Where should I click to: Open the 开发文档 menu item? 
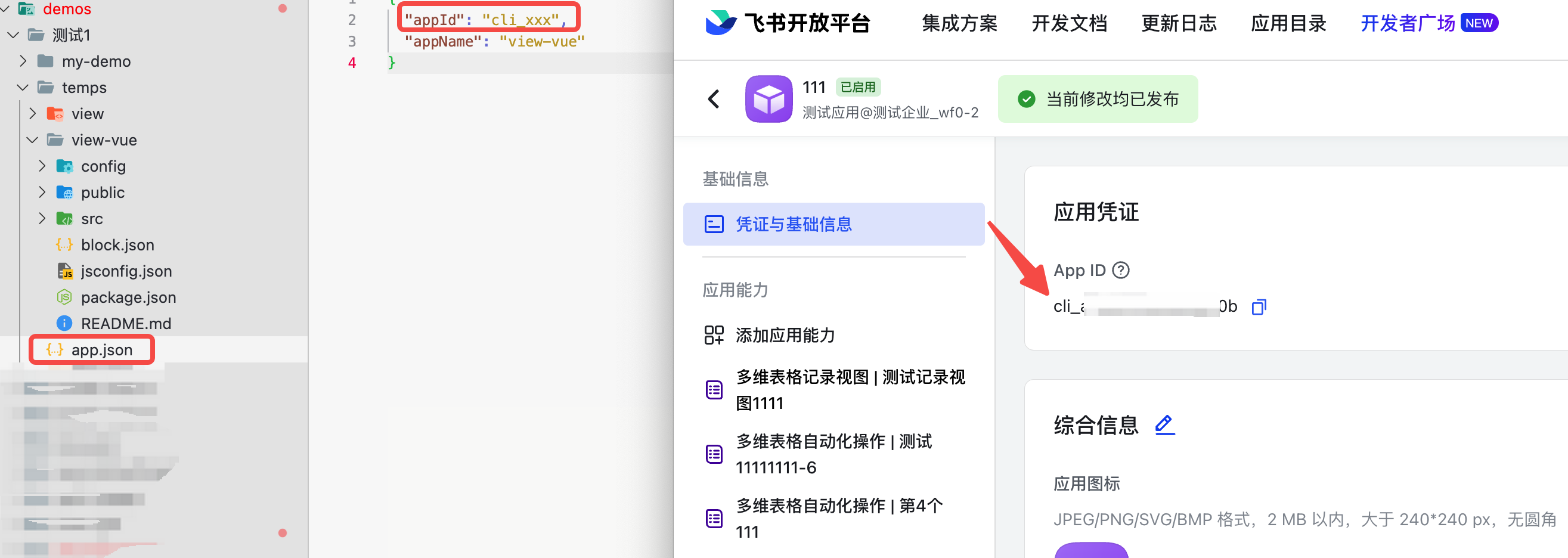pyautogui.click(x=1069, y=23)
